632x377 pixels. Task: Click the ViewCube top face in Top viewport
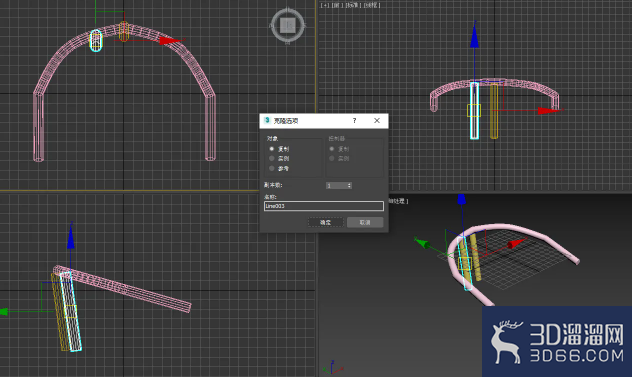(x=287, y=25)
